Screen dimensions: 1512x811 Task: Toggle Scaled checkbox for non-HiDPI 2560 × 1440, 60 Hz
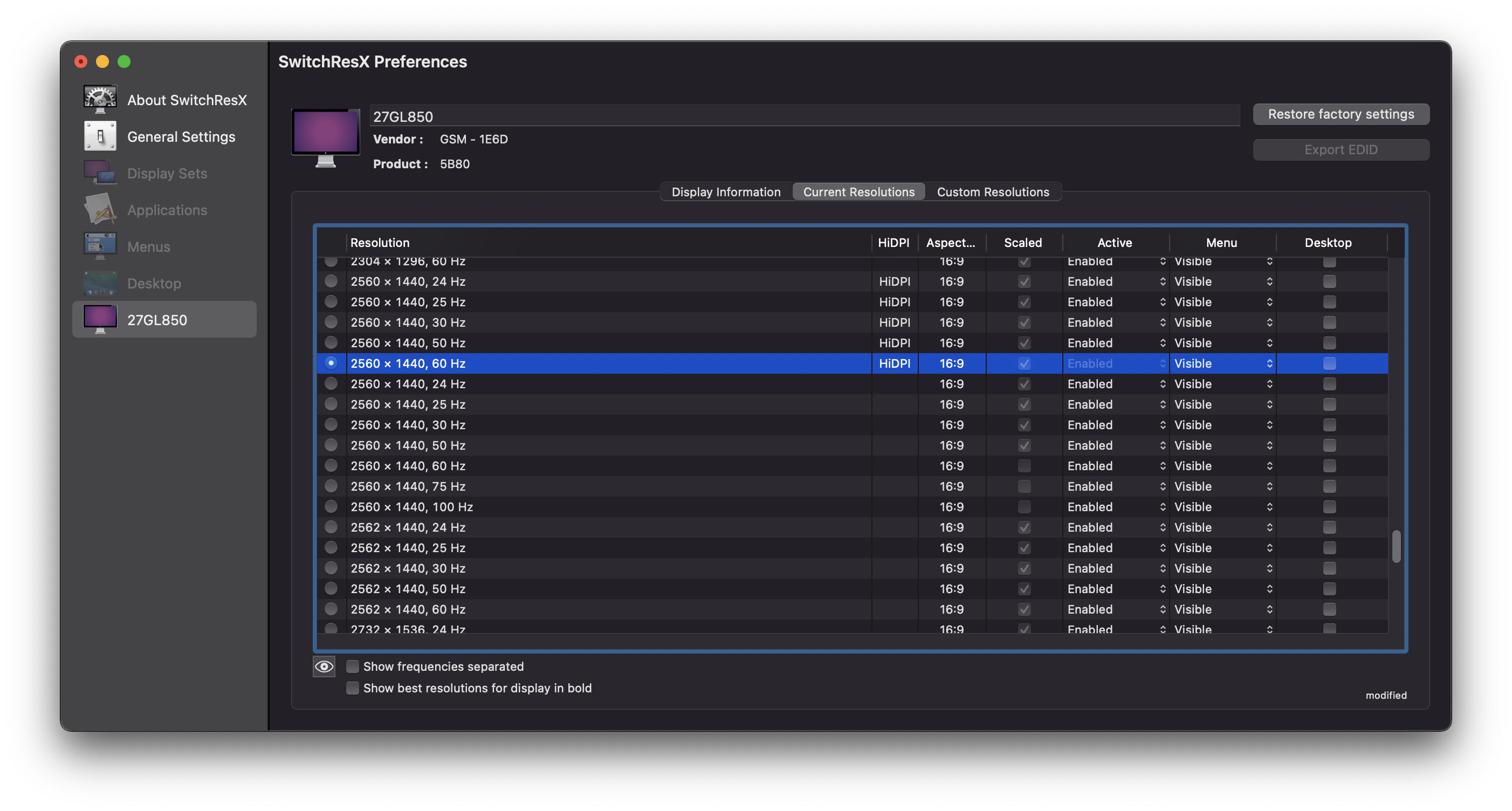(1024, 465)
